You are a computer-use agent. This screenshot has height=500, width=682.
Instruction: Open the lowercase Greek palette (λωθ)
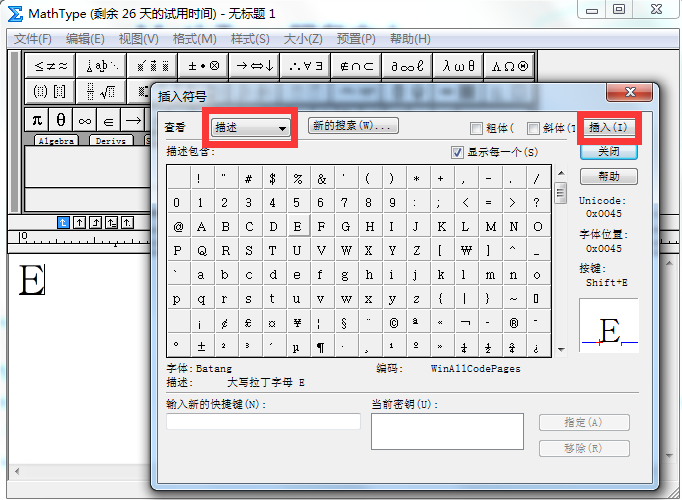458,66
